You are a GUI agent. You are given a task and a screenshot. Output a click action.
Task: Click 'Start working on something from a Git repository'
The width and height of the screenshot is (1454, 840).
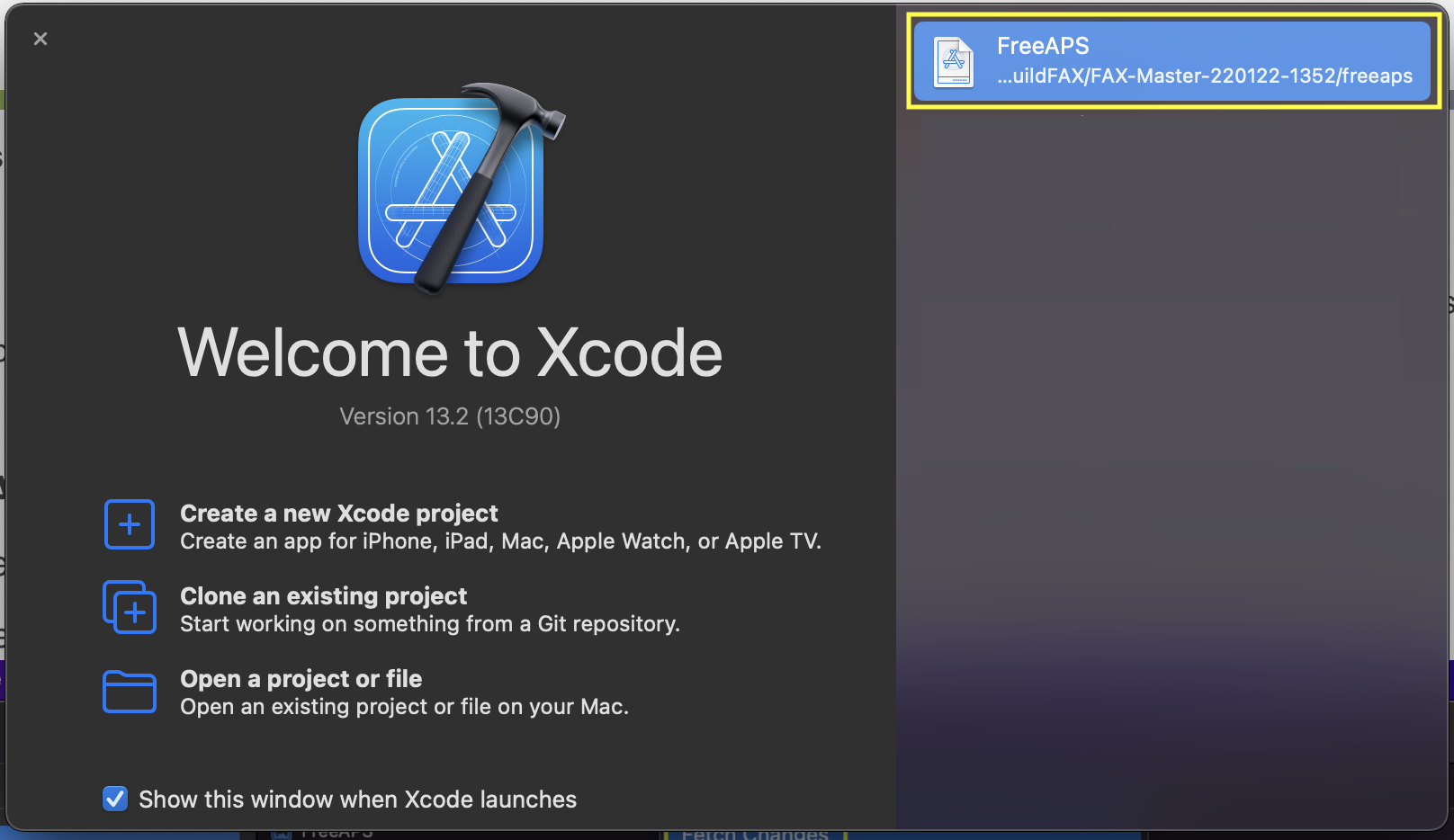click(430, 624)
